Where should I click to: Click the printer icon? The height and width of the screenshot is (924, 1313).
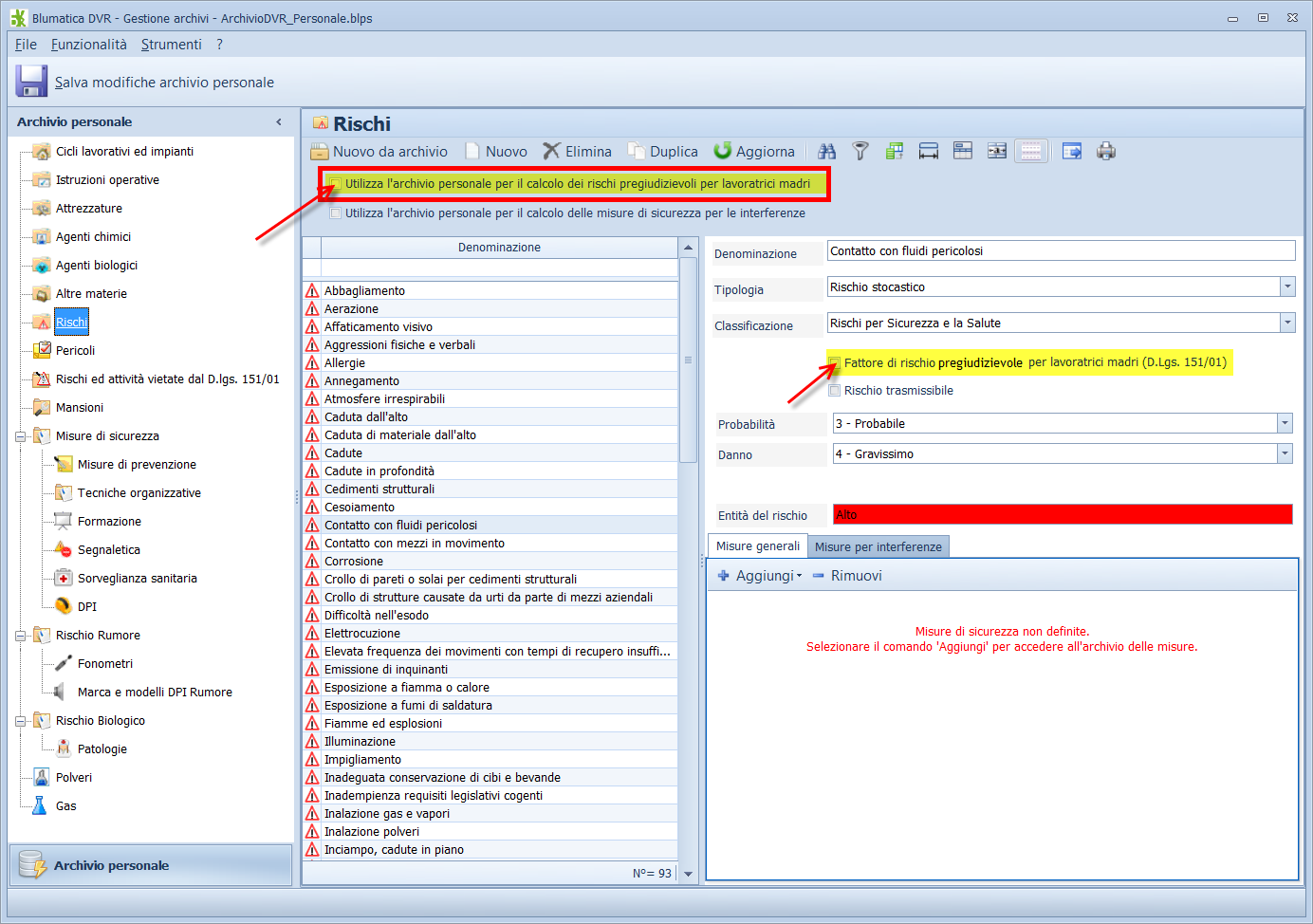click(x=1106, y=151)
